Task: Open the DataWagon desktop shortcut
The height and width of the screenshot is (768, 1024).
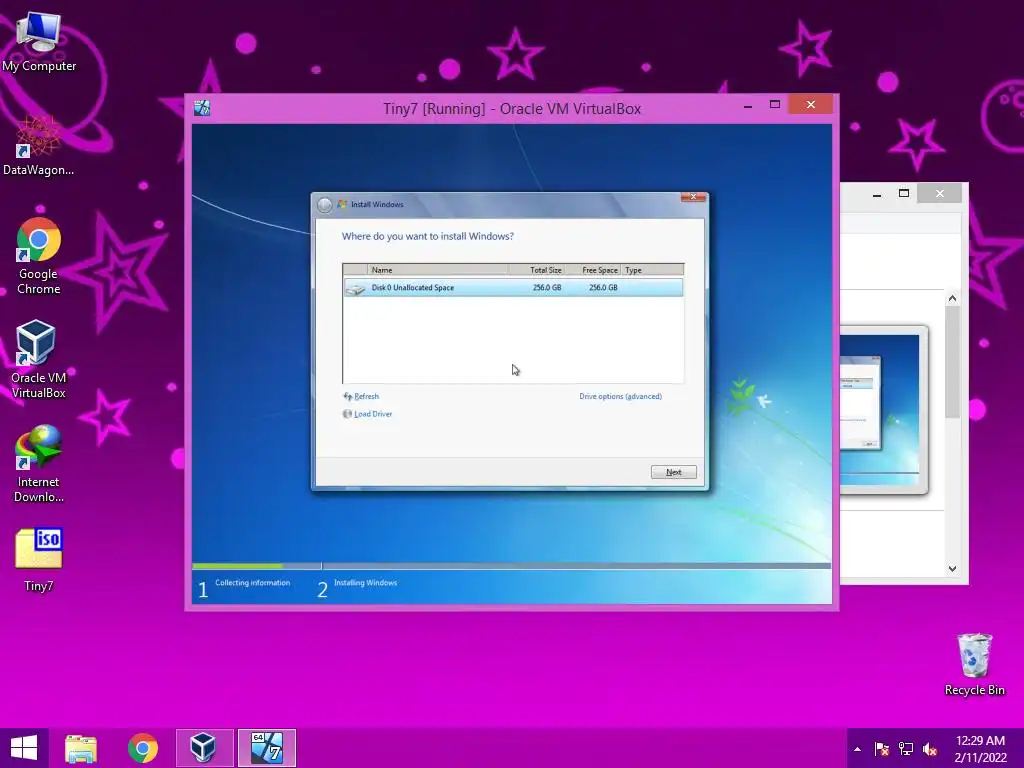Action: point(39,146)
